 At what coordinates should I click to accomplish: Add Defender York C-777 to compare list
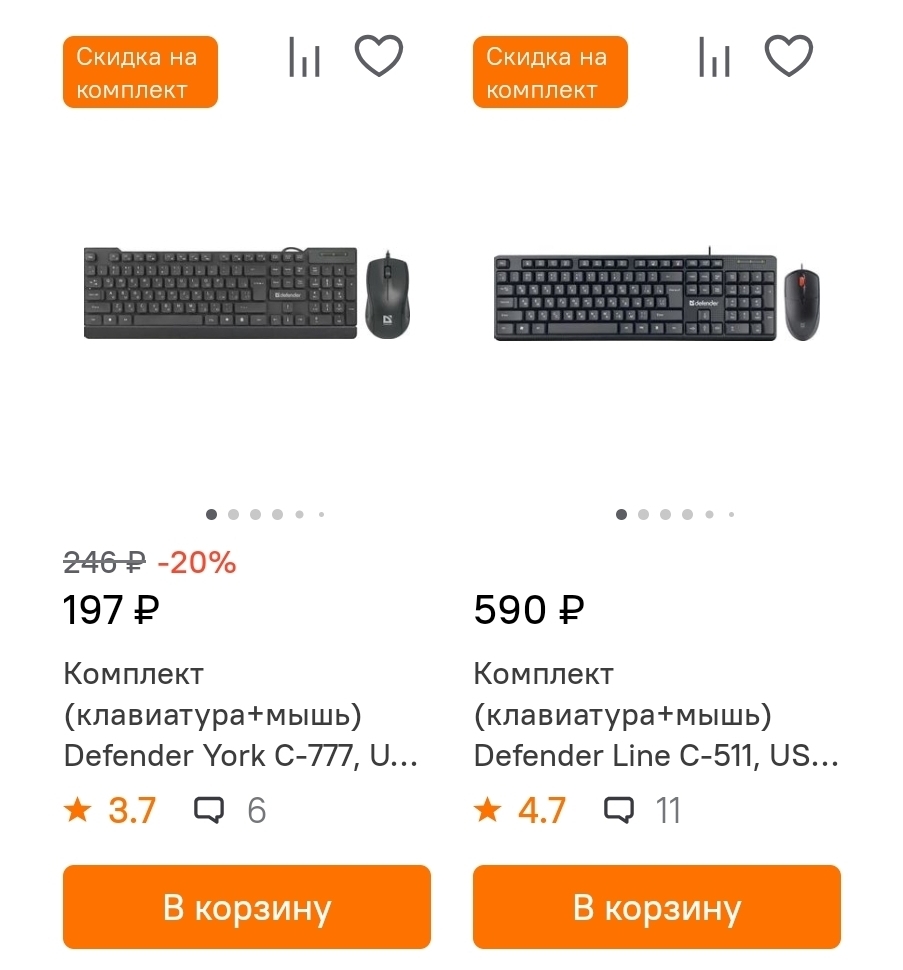pos(304,57)
